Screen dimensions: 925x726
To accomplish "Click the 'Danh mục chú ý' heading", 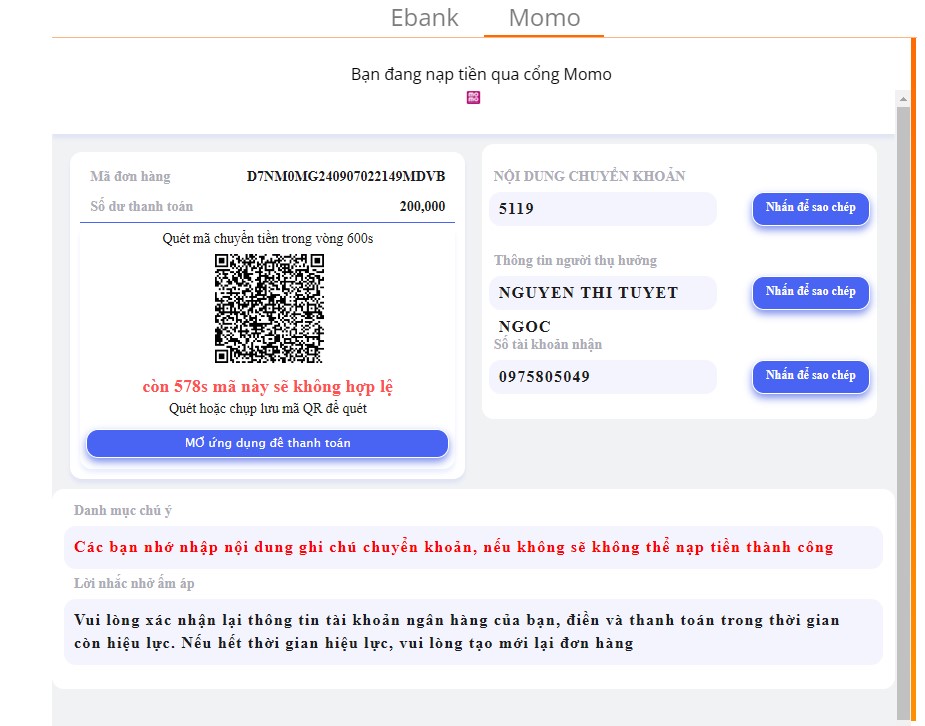I will [123, 510].
